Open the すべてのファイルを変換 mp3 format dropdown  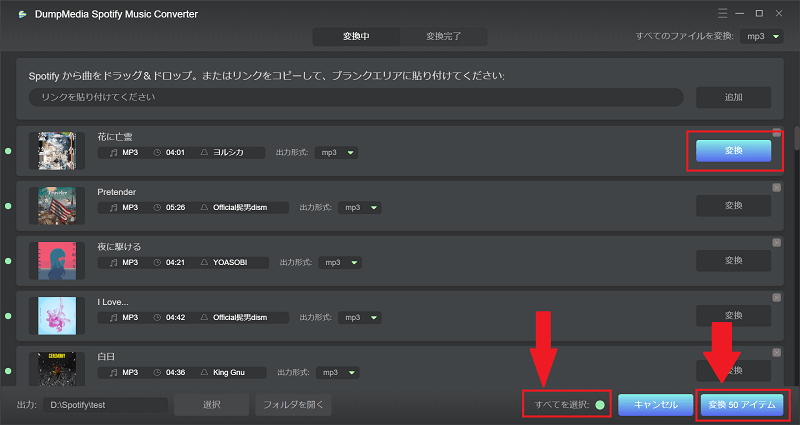click(x=762, y=36)
